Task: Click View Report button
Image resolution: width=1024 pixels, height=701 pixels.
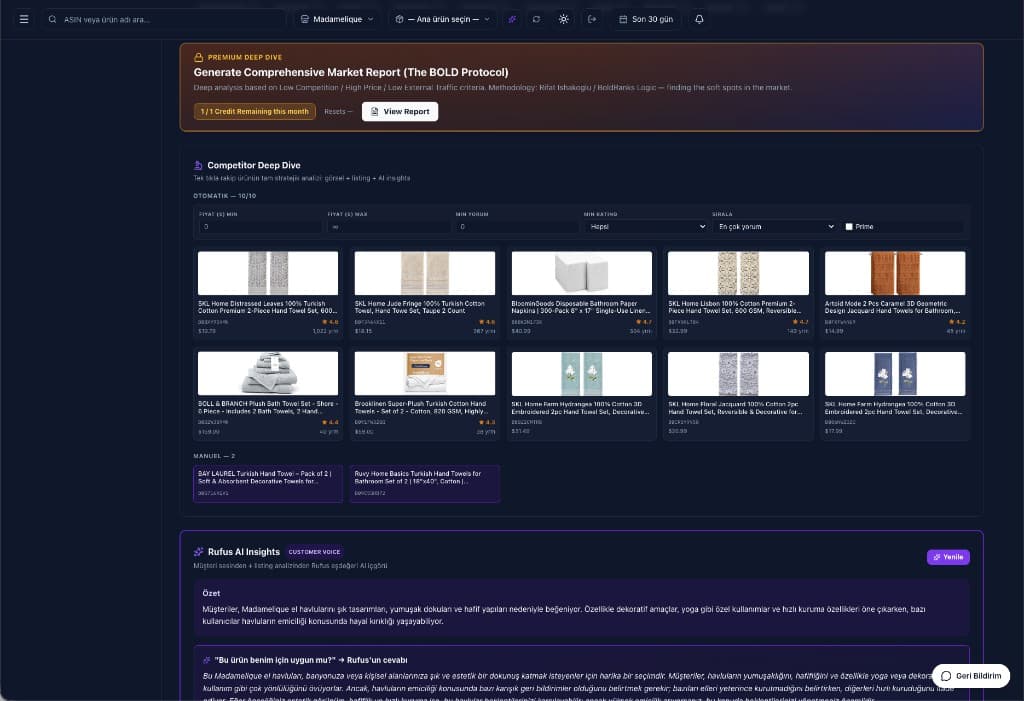Action: click(400, 112)
